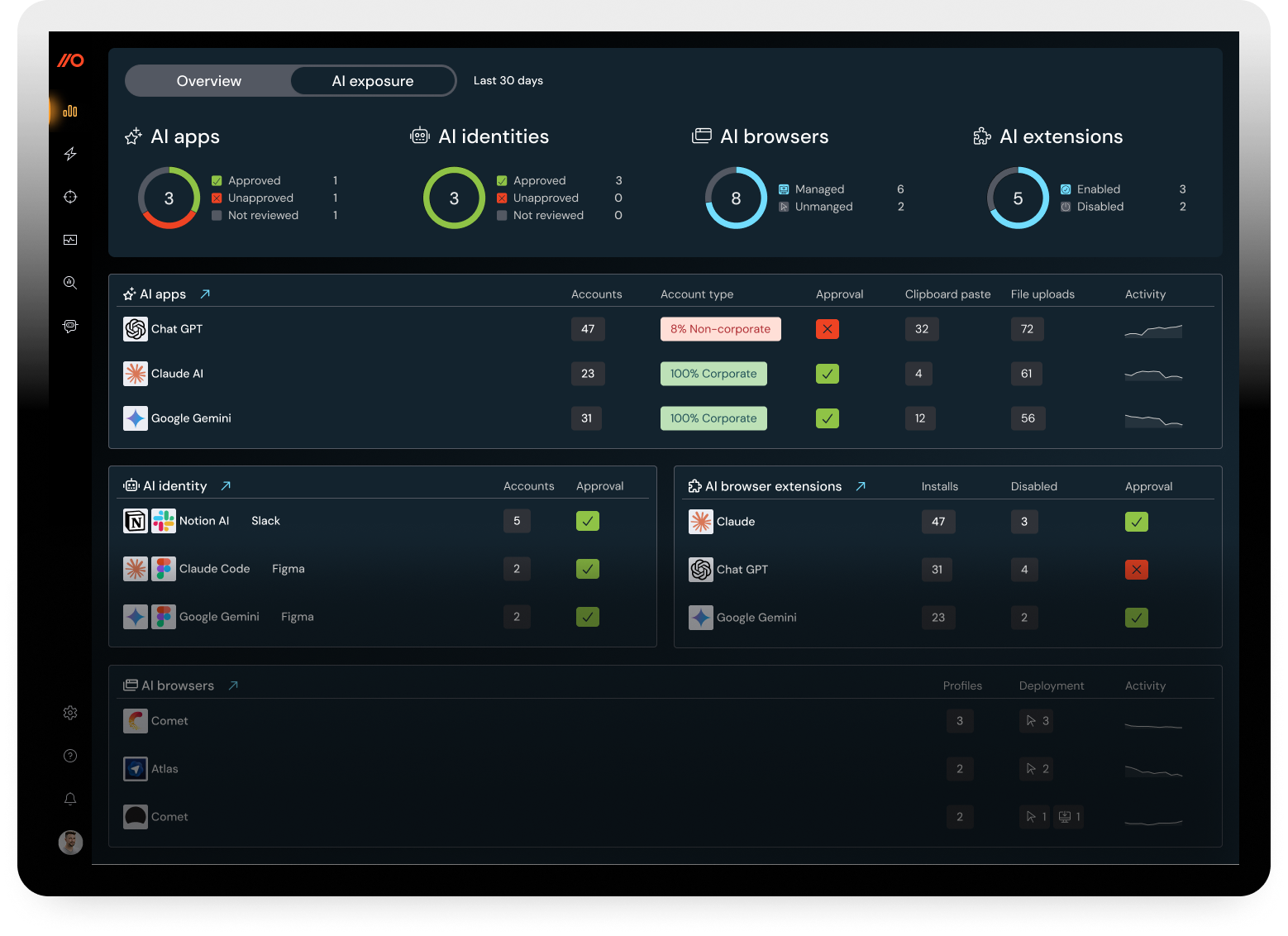Image resolution: width=1288 pixels, height=936 pixels.
Task: Expand AI browser extensions panel arrow
Action: [x=861, y=486]
